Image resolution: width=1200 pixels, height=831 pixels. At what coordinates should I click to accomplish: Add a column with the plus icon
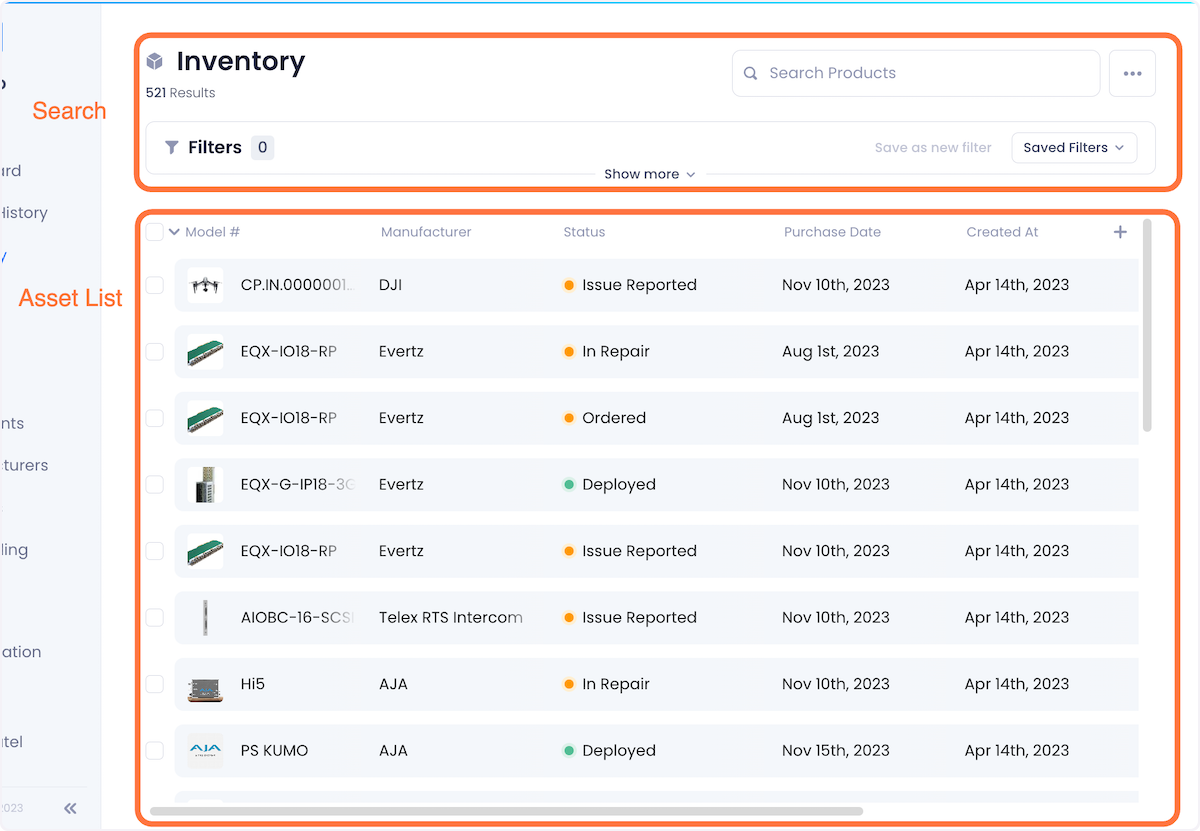(1120, 232)
